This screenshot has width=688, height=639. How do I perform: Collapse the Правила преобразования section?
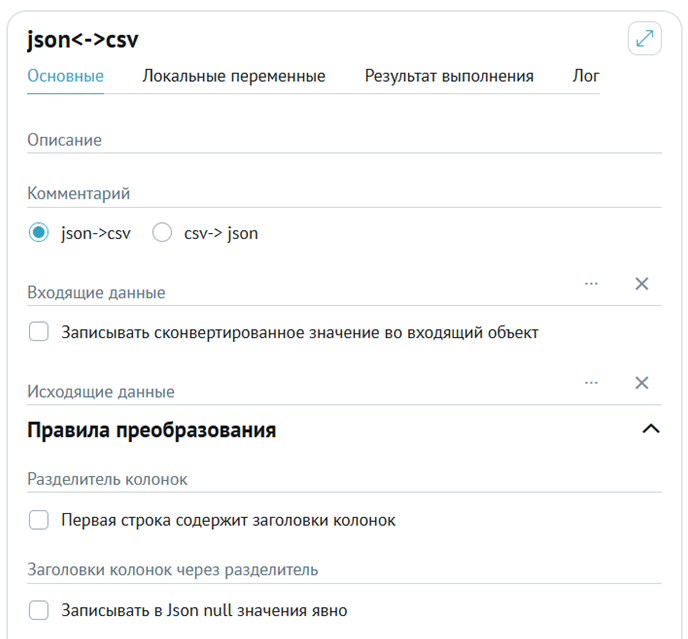(x=651, y=429)
